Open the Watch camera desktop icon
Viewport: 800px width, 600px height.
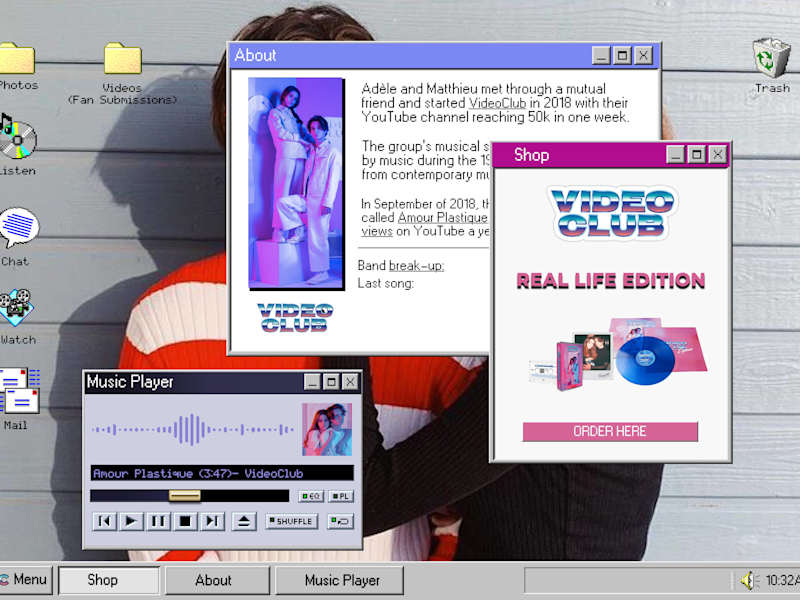pos(16,308)
